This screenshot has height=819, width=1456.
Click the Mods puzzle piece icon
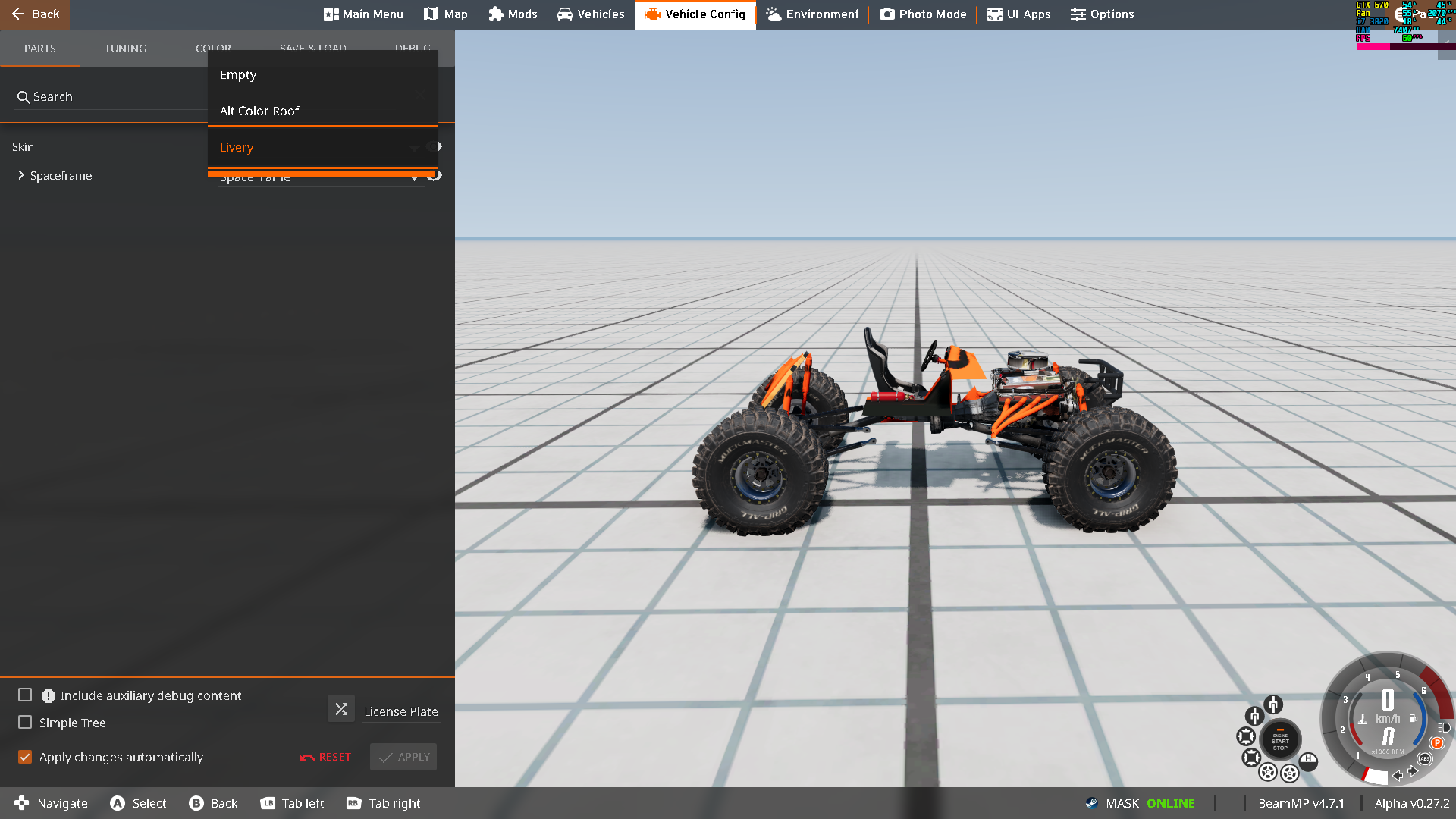(496, 14)
